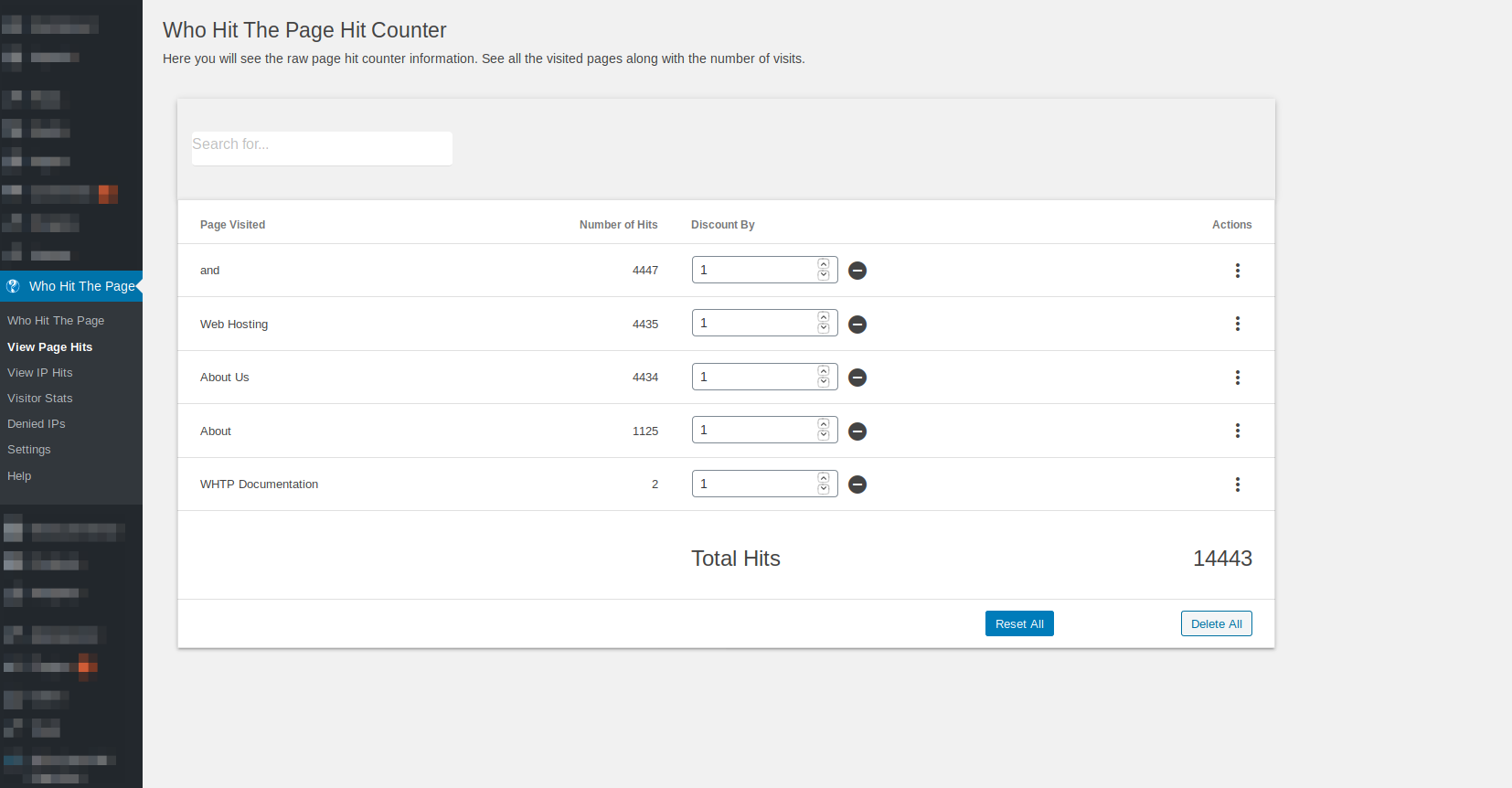The height and width of the screenshot is (788, 1512).
Task: Click the Delete All button
Action: pos(1217,623)
